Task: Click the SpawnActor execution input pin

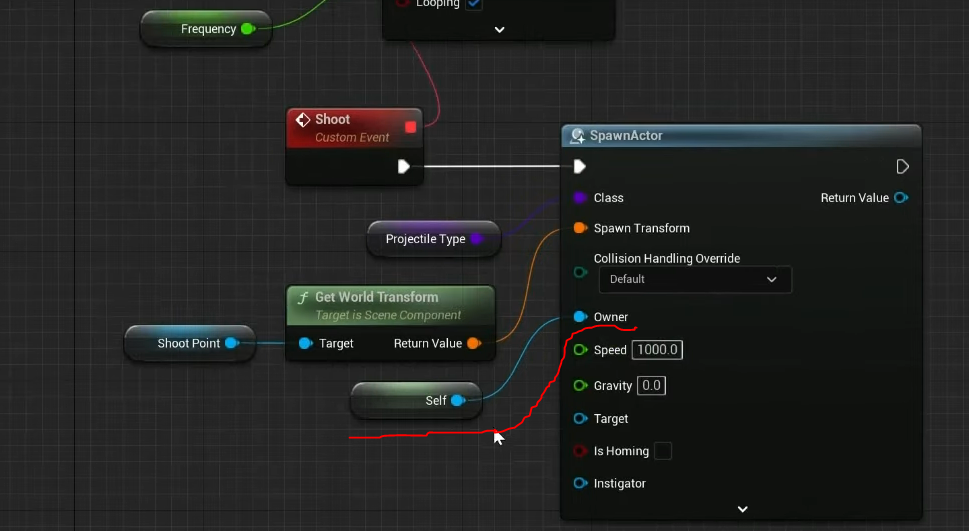Action: (x=580, y=167)
